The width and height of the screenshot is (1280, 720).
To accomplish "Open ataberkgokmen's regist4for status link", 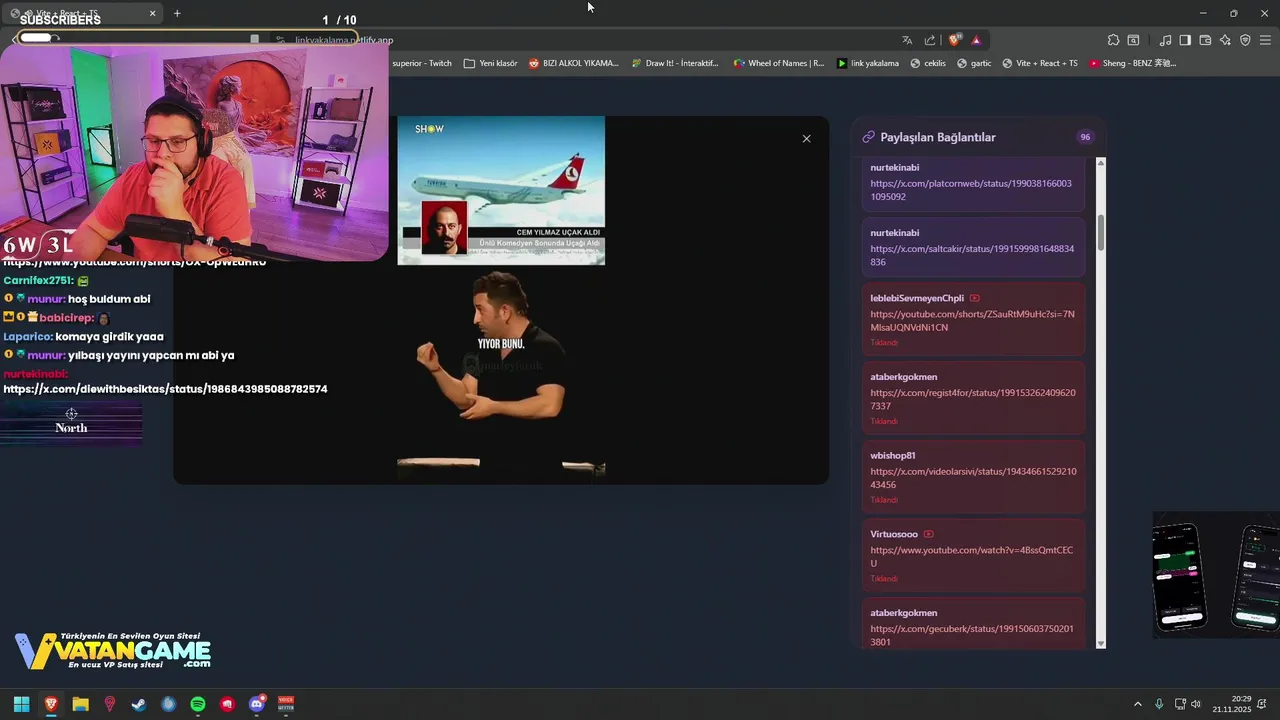I will 972,399.
